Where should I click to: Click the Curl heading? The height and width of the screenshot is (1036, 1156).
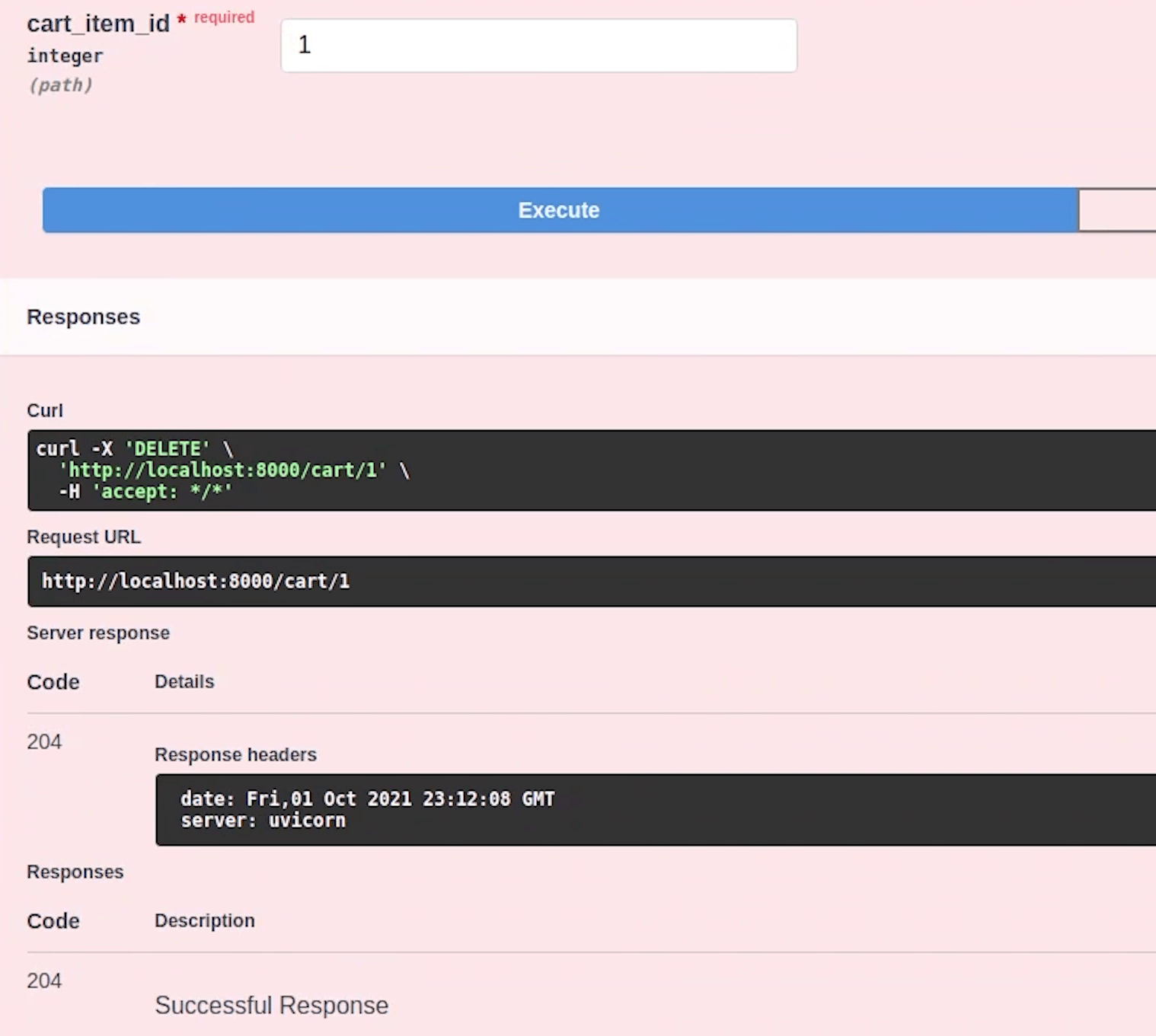point(45,410)
